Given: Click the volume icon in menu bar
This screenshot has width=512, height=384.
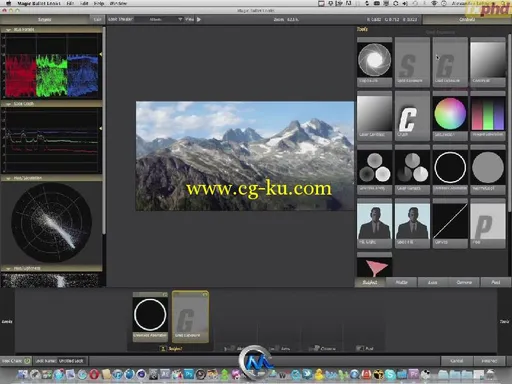Looking at the screenshot, I should 405,3.
